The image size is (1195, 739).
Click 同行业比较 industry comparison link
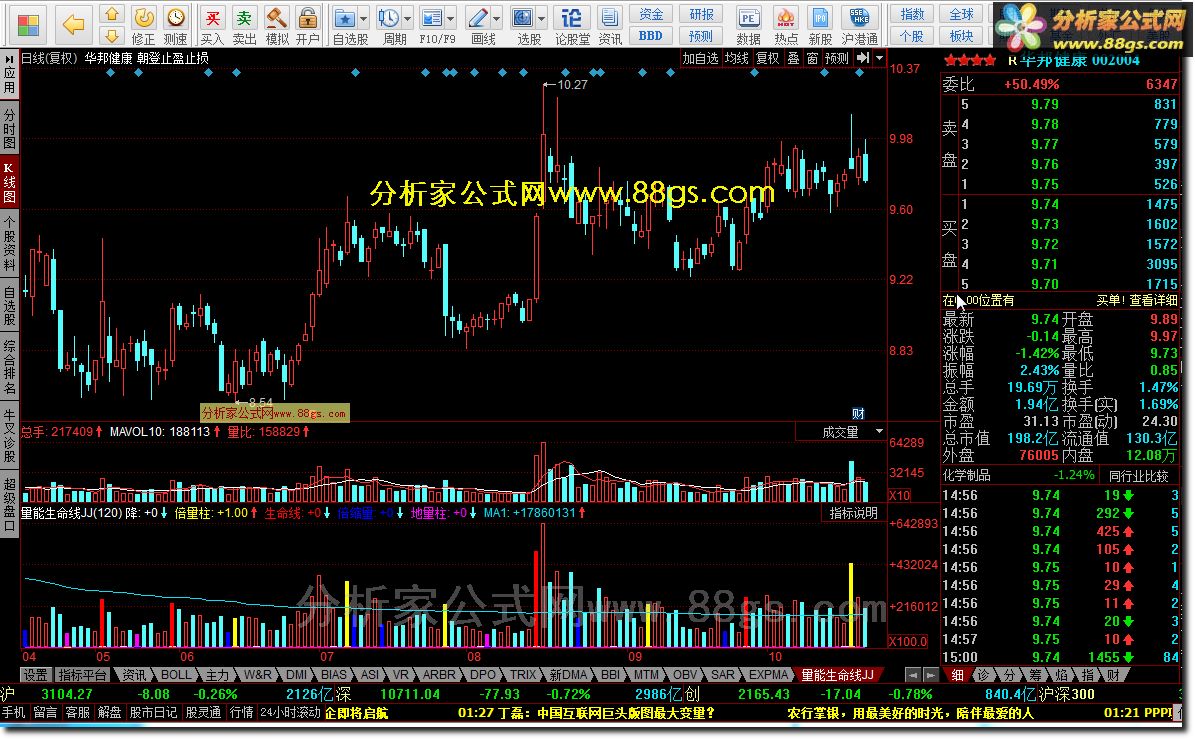pos(1139,475)
